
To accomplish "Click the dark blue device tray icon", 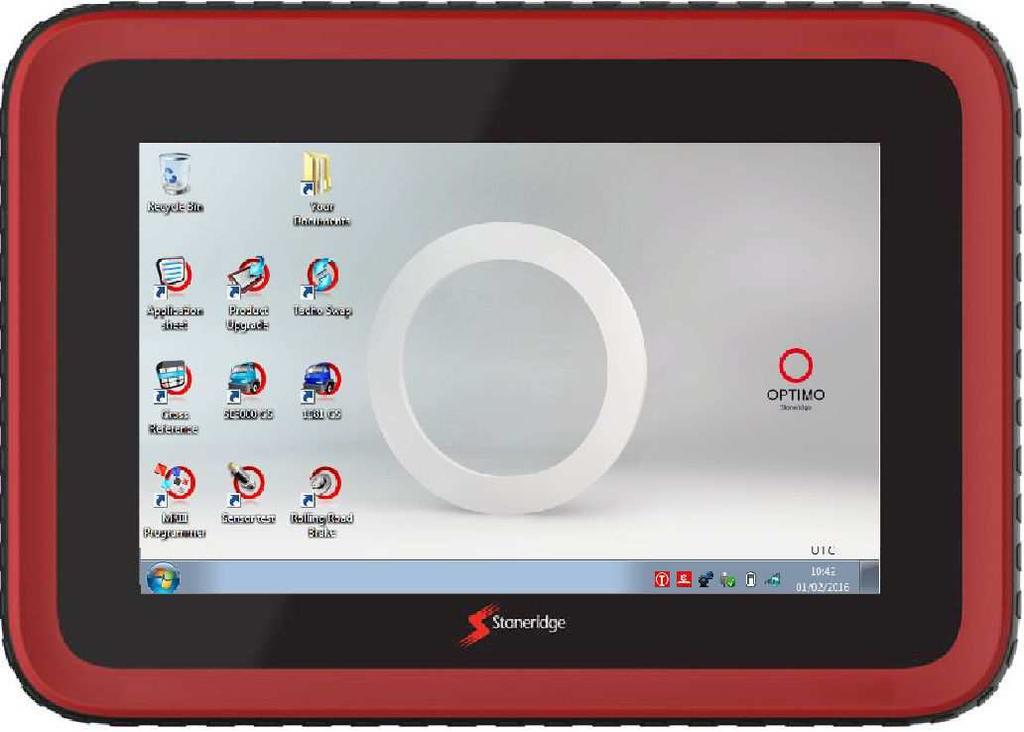I will (705, 579).
